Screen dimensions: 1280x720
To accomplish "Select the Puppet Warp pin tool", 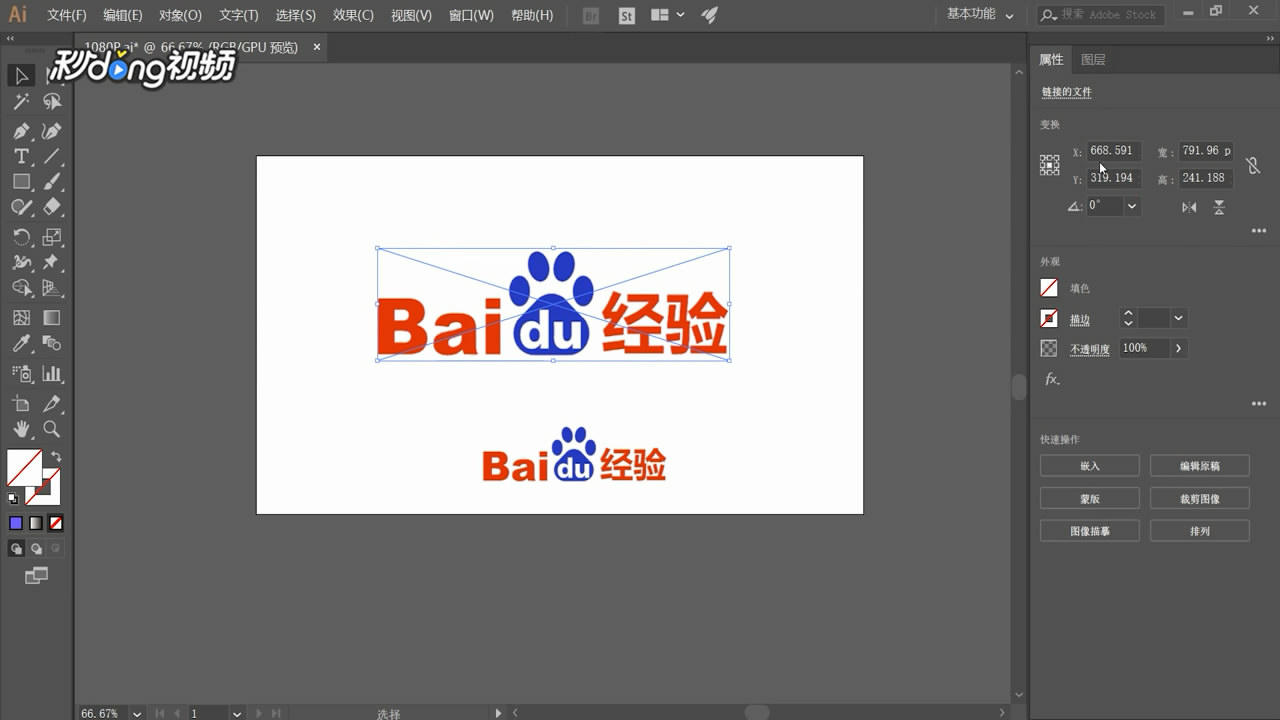I will 52,262.
